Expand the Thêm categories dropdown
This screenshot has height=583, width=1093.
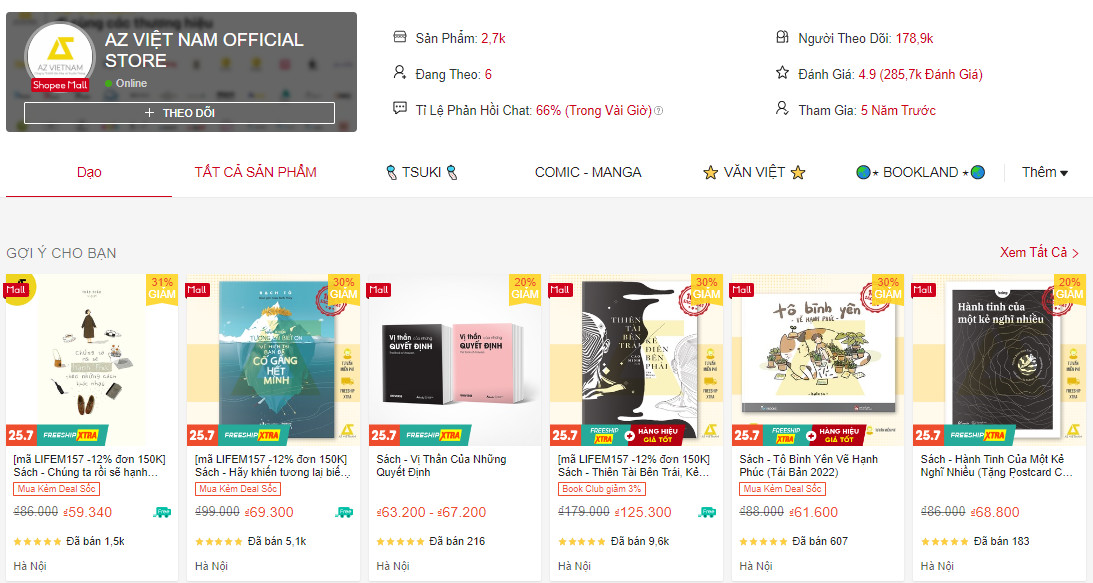[x=1044, y=172]
